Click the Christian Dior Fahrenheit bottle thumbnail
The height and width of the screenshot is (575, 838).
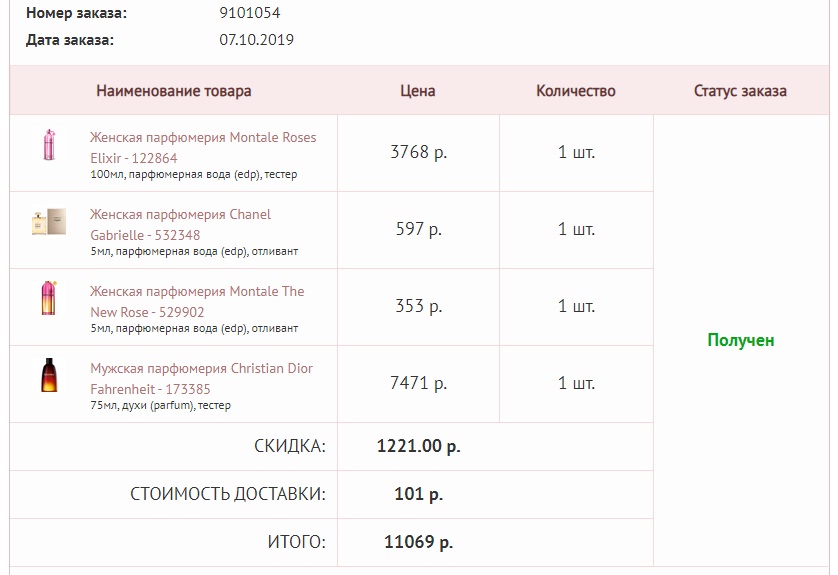[49, 375]
